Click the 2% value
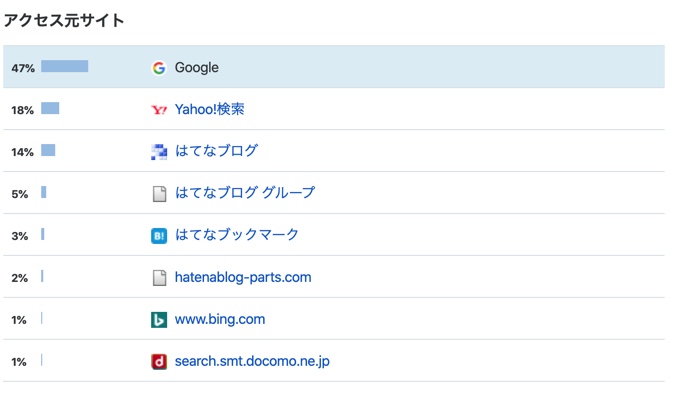This screenshot has width=687, height=415. (20, 278)
